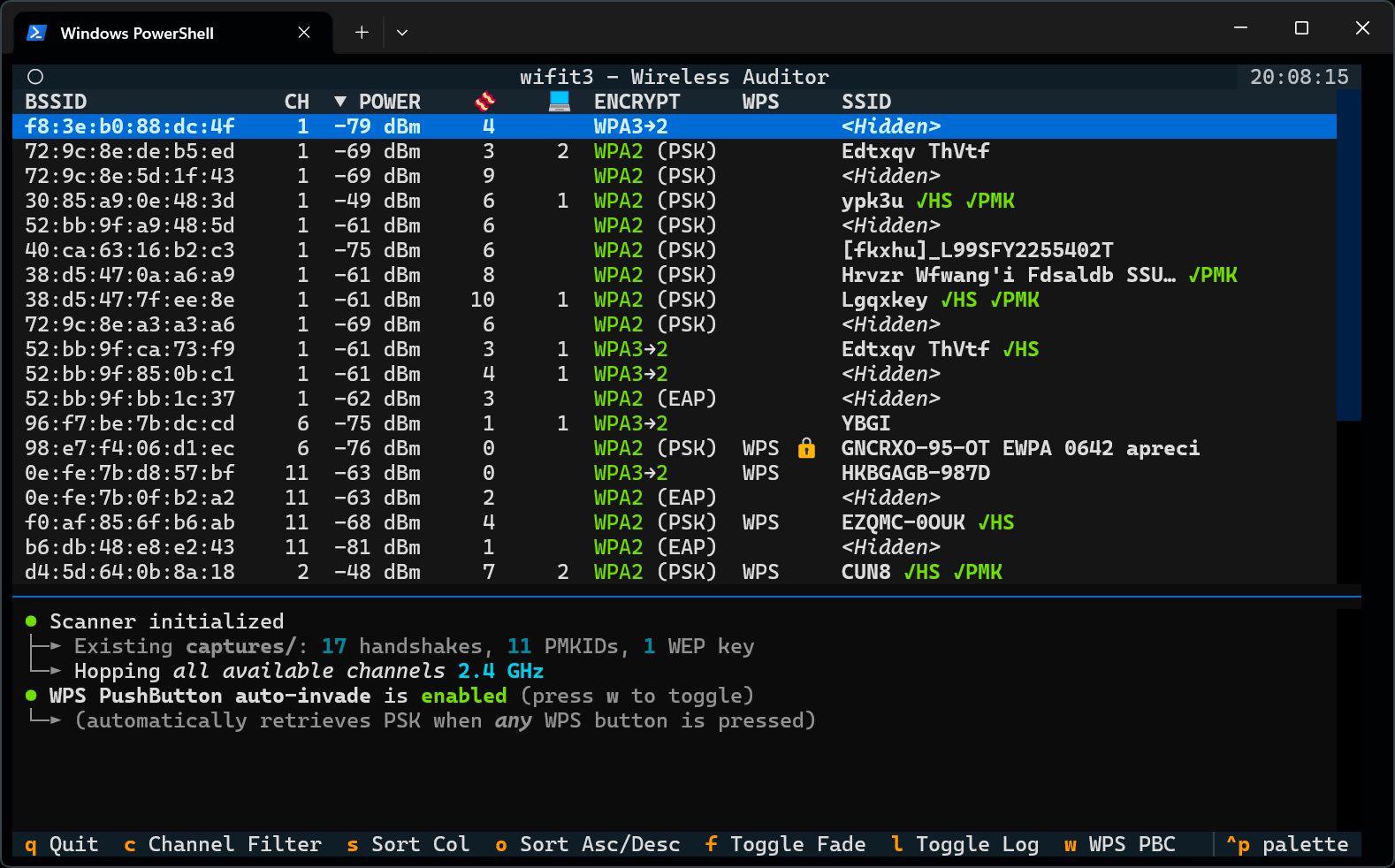The image size is (1395, 868).
Task: Sort by the BSSID column header
Action: pos(56,102)
